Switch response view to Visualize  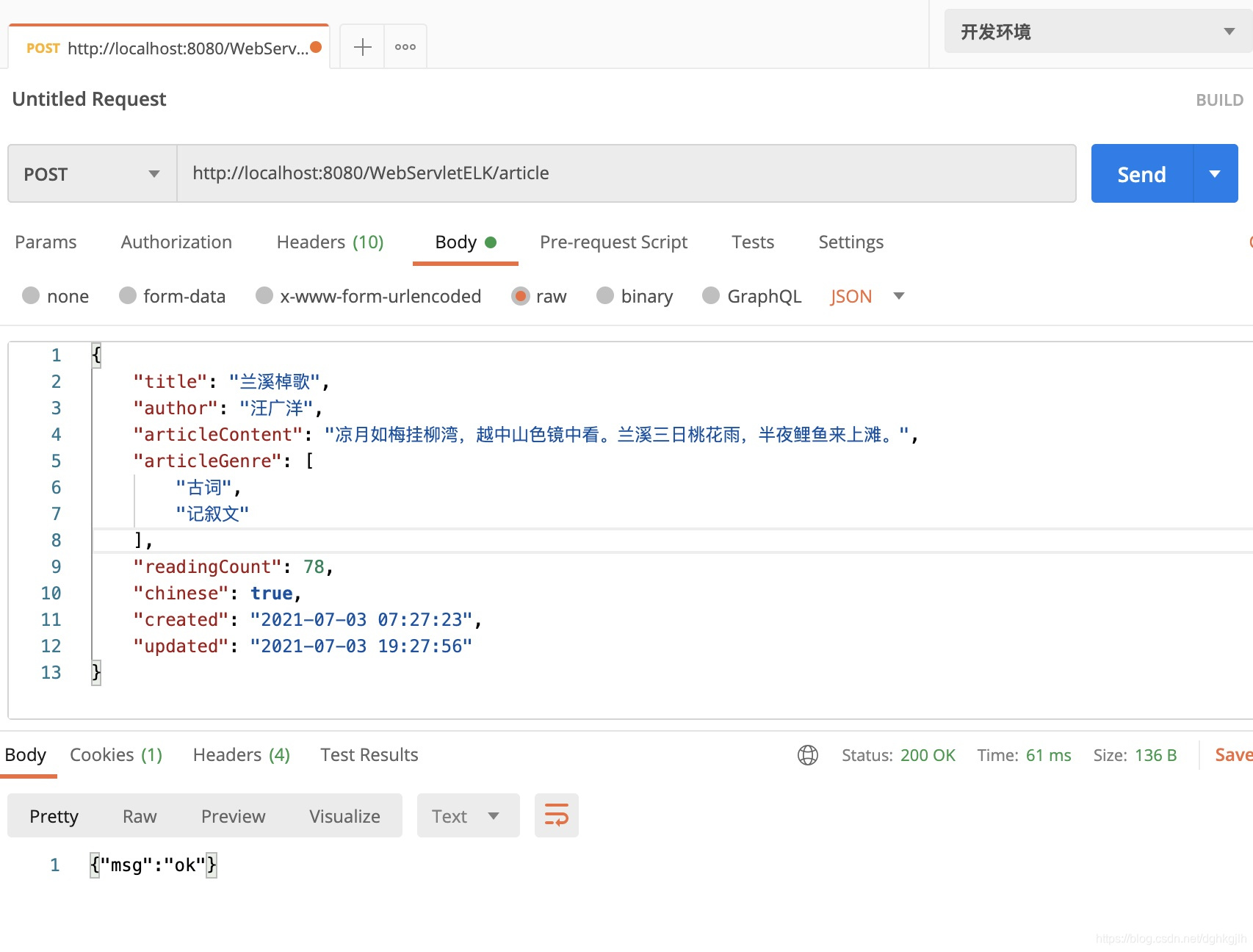[344, 816]
